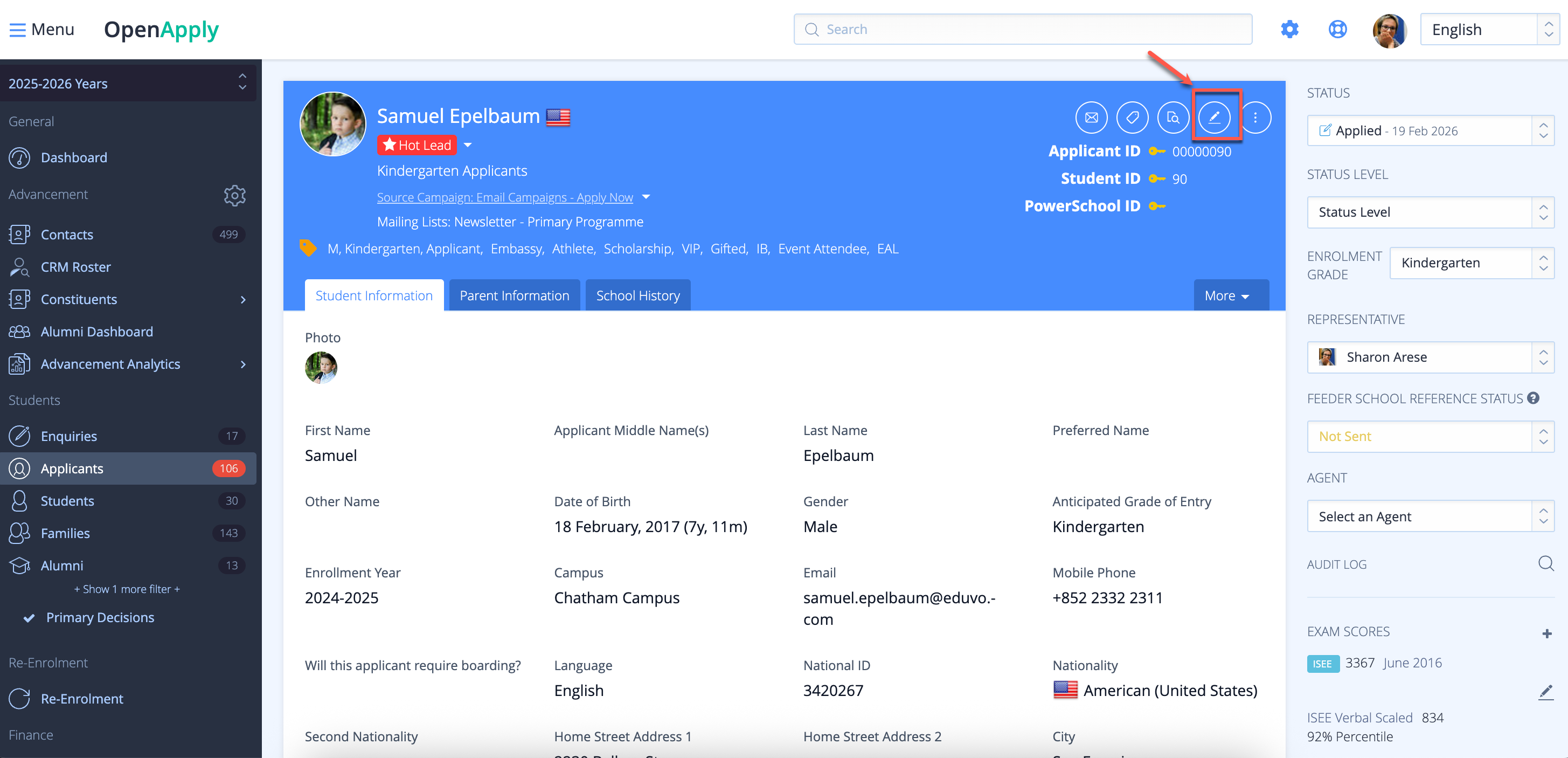This screenshot has height=758, width=1568.
Task: Open the three-dot more options icon
Action: click(x=1255, y=117)
